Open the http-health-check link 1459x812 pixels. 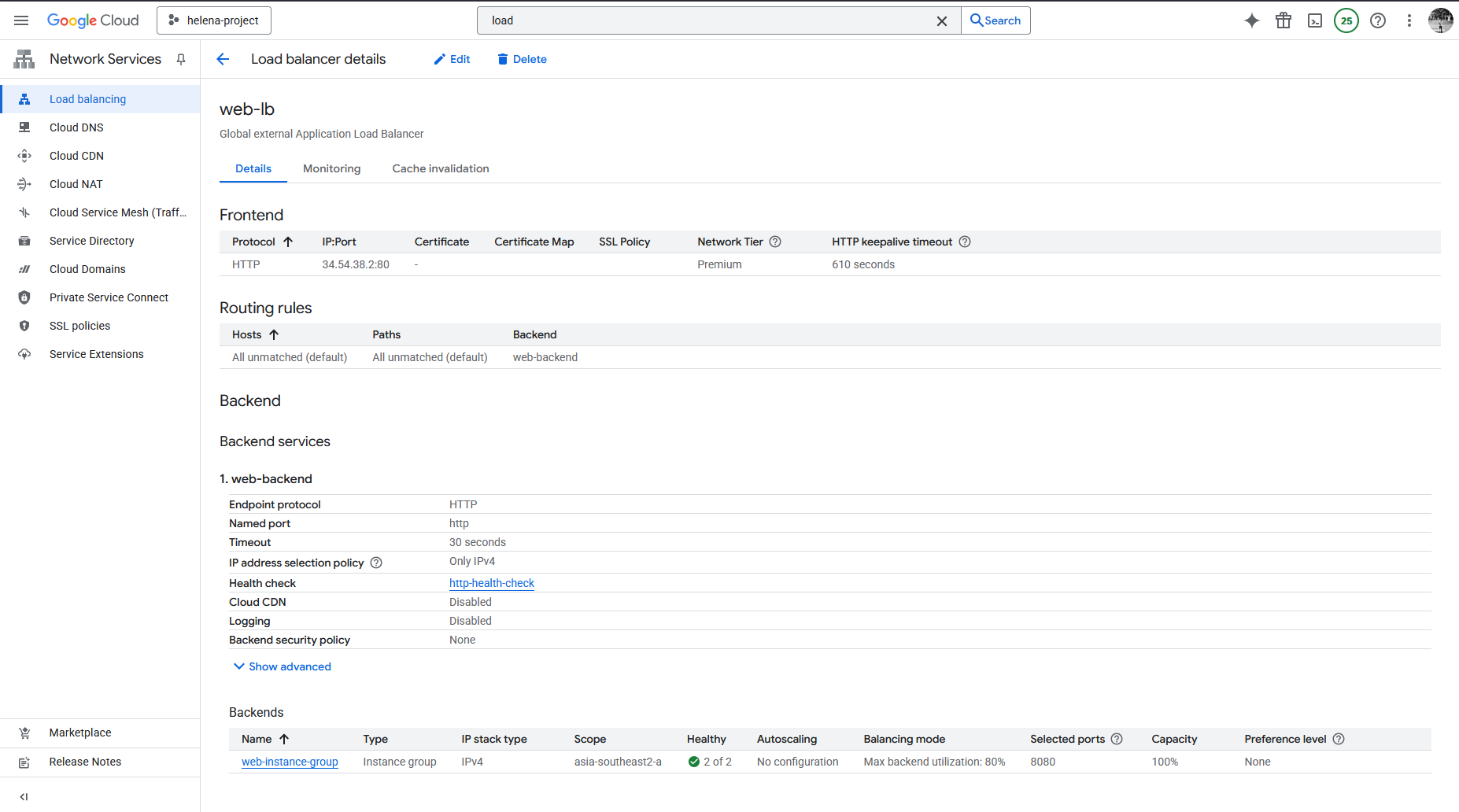[491, 583]
